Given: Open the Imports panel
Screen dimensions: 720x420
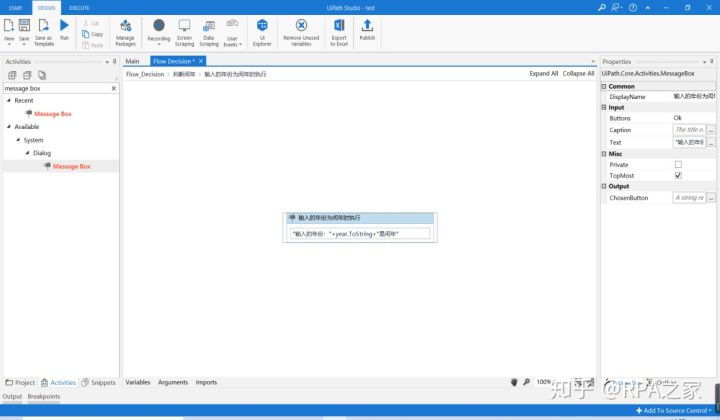Looking at the screenshot, I should [206, 382].
